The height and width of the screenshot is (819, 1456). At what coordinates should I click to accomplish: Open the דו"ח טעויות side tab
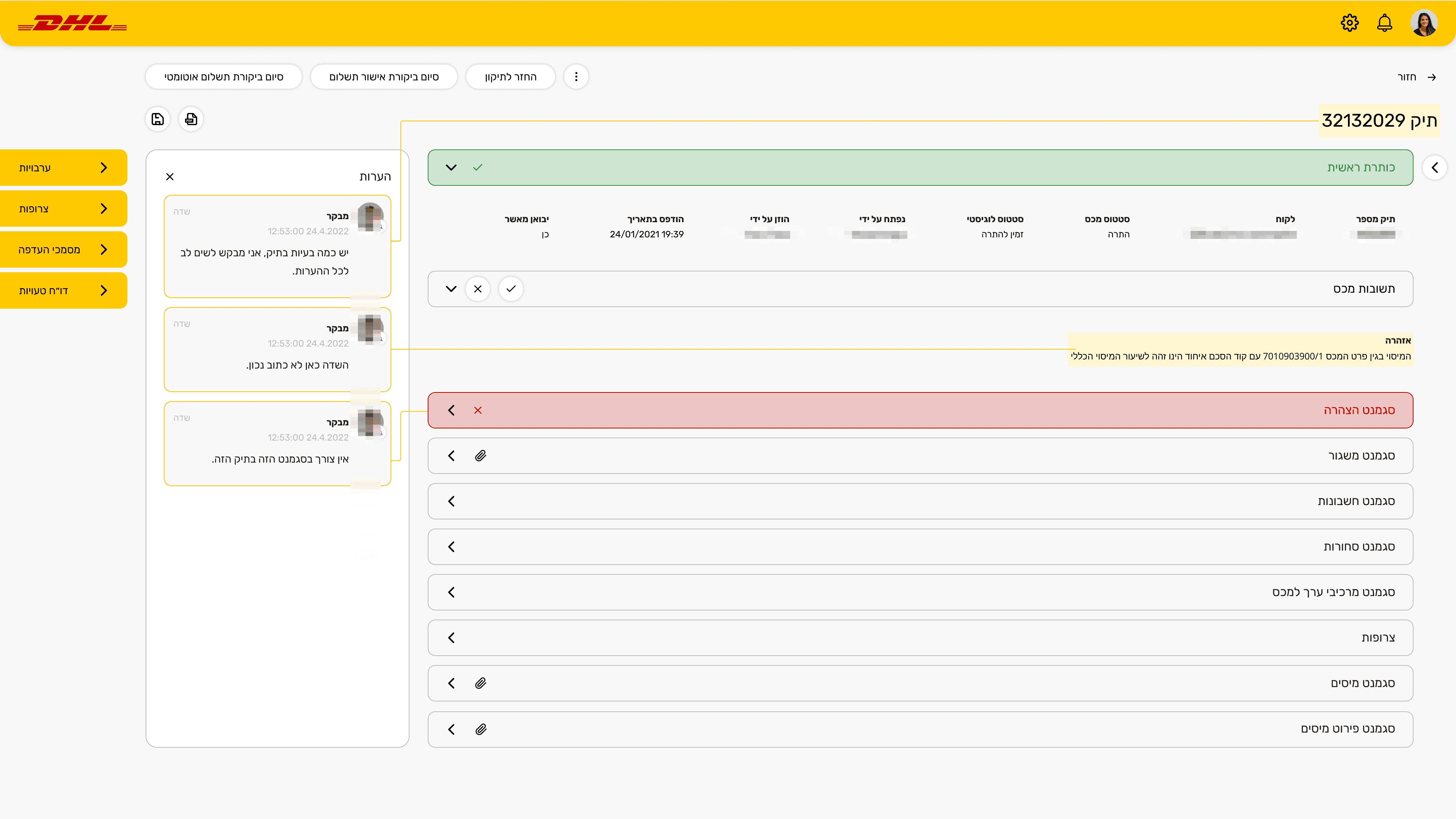(x=63, y=290)
